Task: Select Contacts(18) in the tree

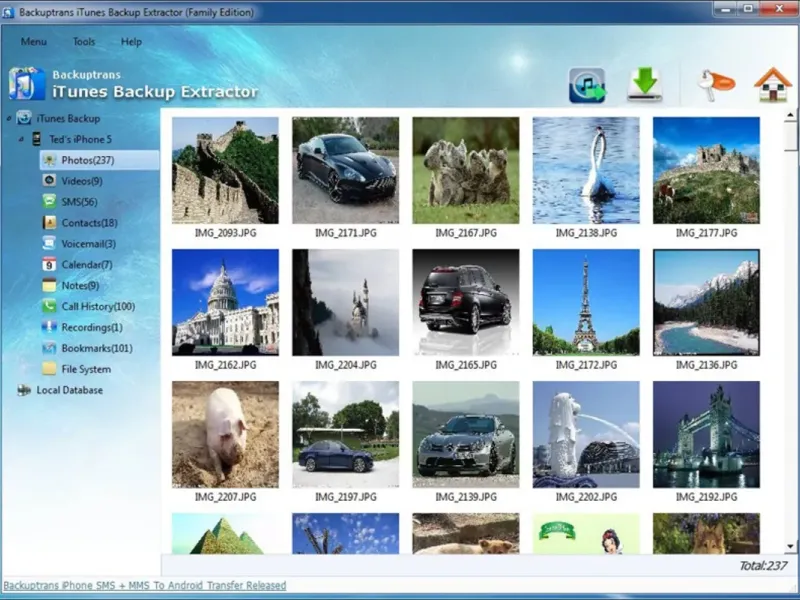Action: point(89,223)
